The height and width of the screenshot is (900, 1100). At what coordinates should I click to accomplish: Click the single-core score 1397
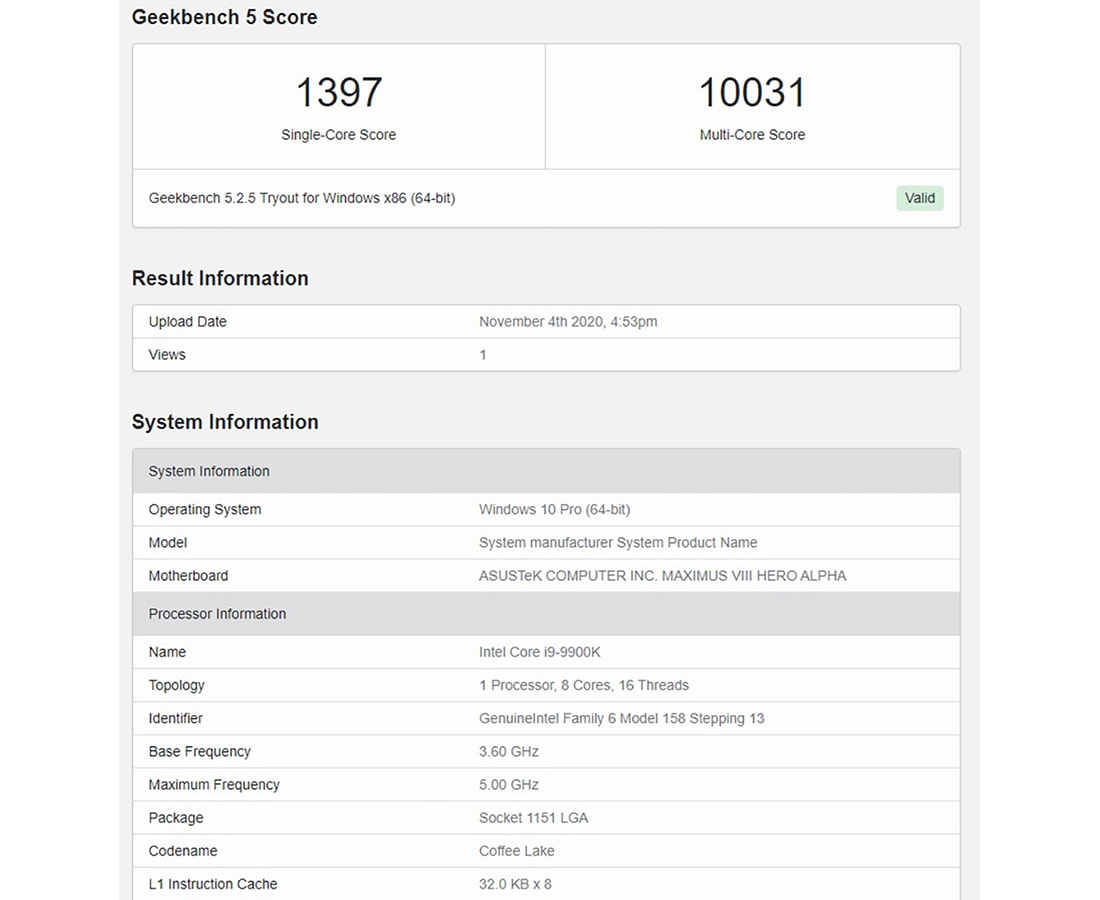tap(338, 93)
